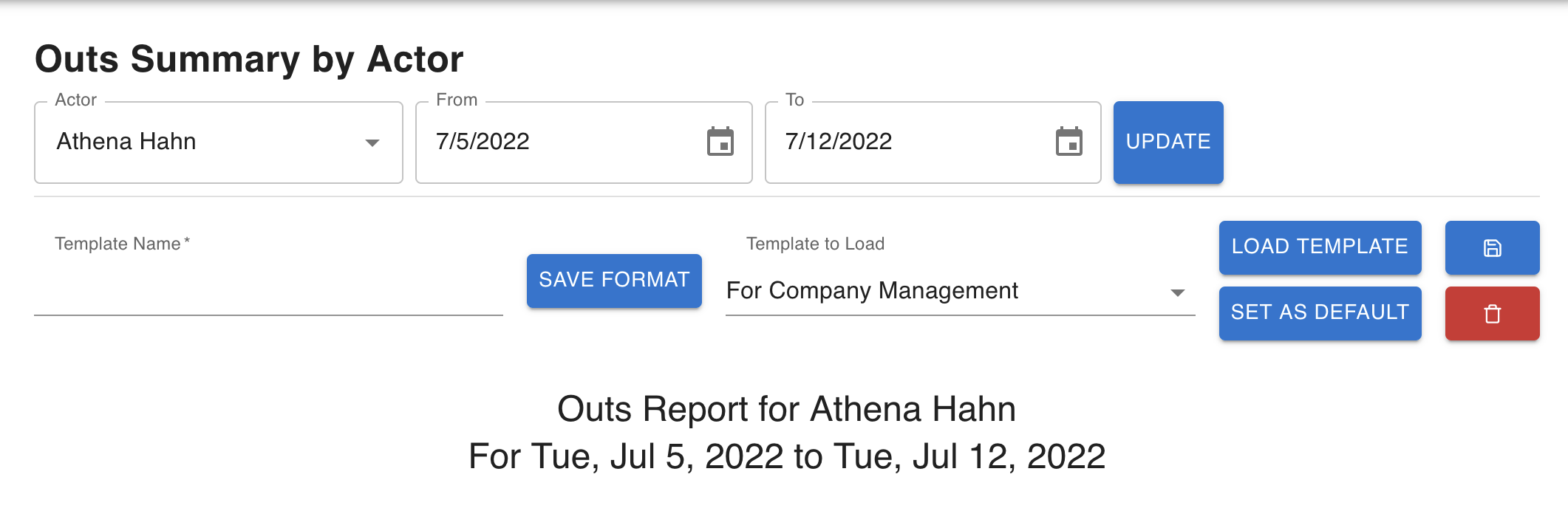
Task: Click the From date 7/5/2022 text
Action: [x=483, y=142]
